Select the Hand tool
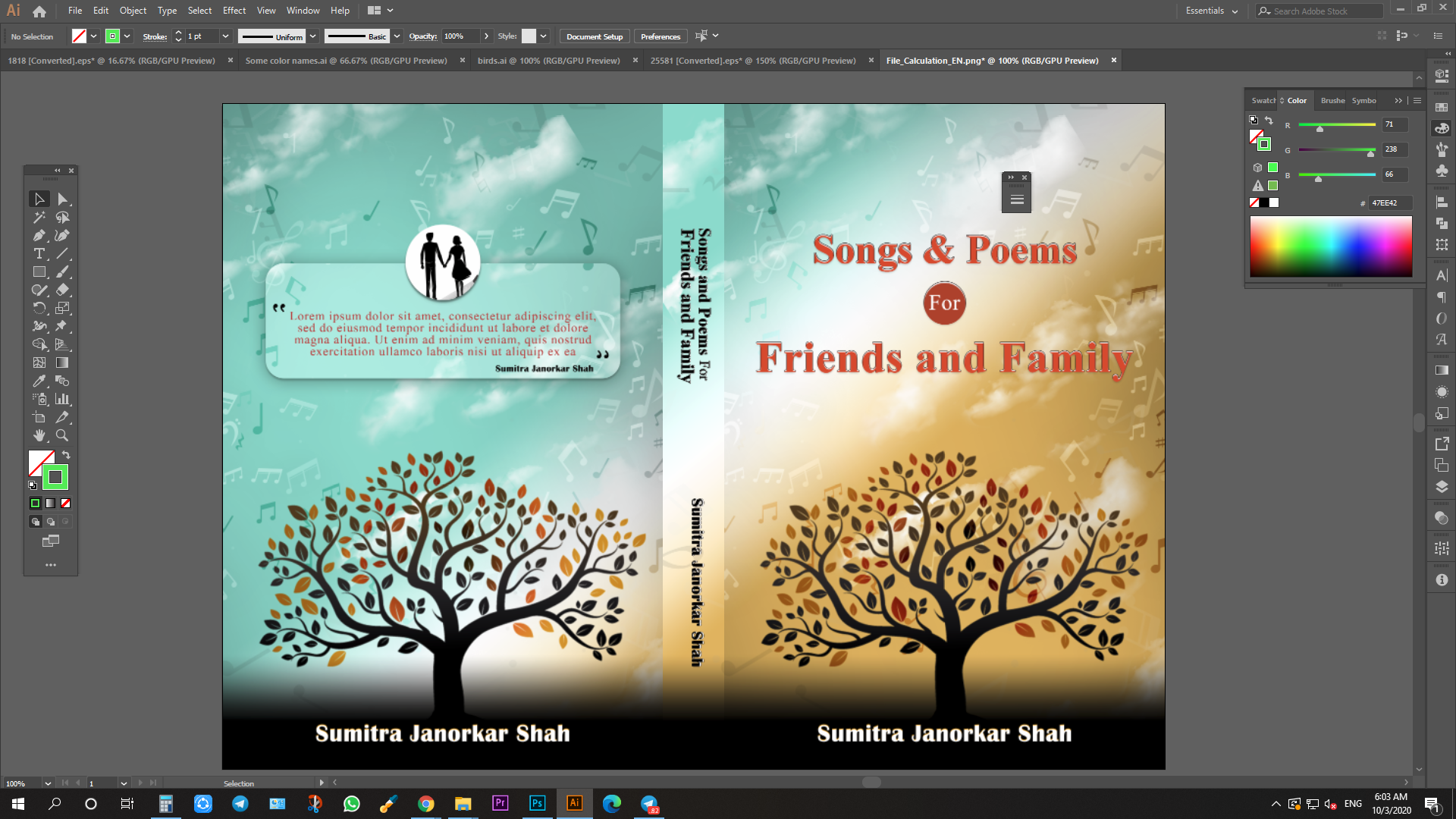 tap(39, 436)
